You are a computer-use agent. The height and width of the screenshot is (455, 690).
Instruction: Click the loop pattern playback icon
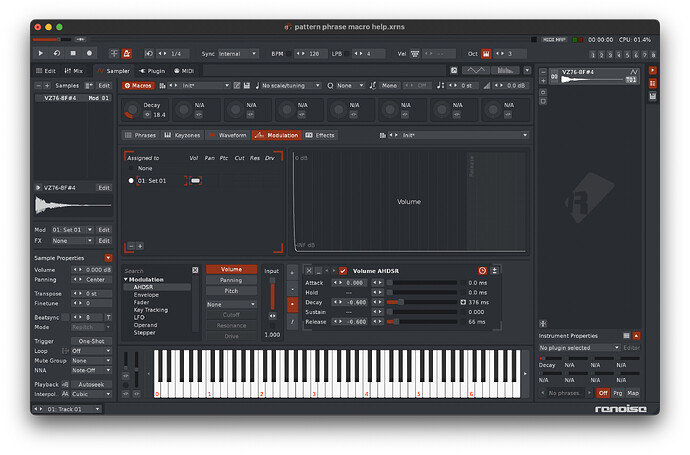point(57,53)
